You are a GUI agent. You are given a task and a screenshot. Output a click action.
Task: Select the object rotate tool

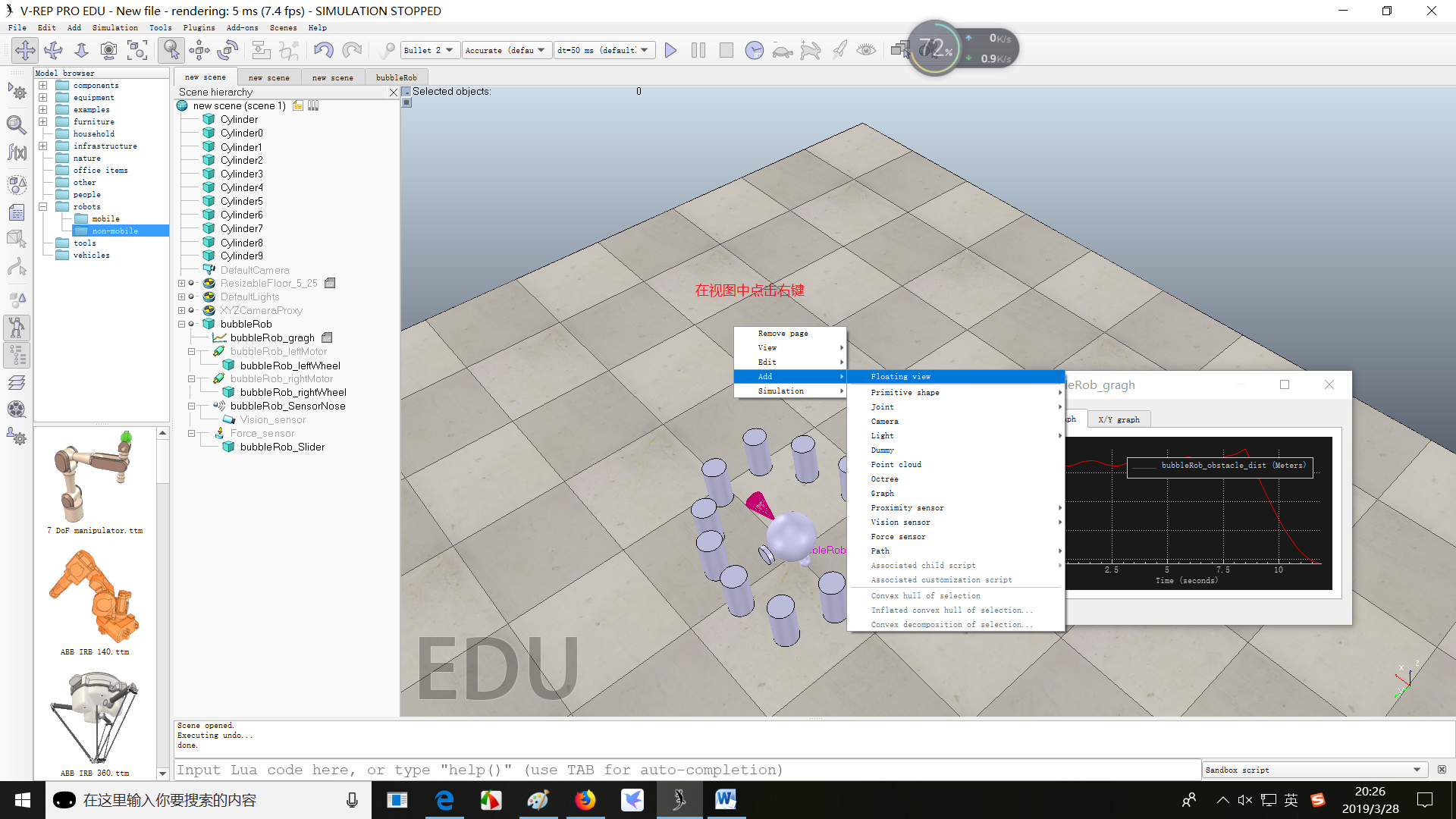227,50
